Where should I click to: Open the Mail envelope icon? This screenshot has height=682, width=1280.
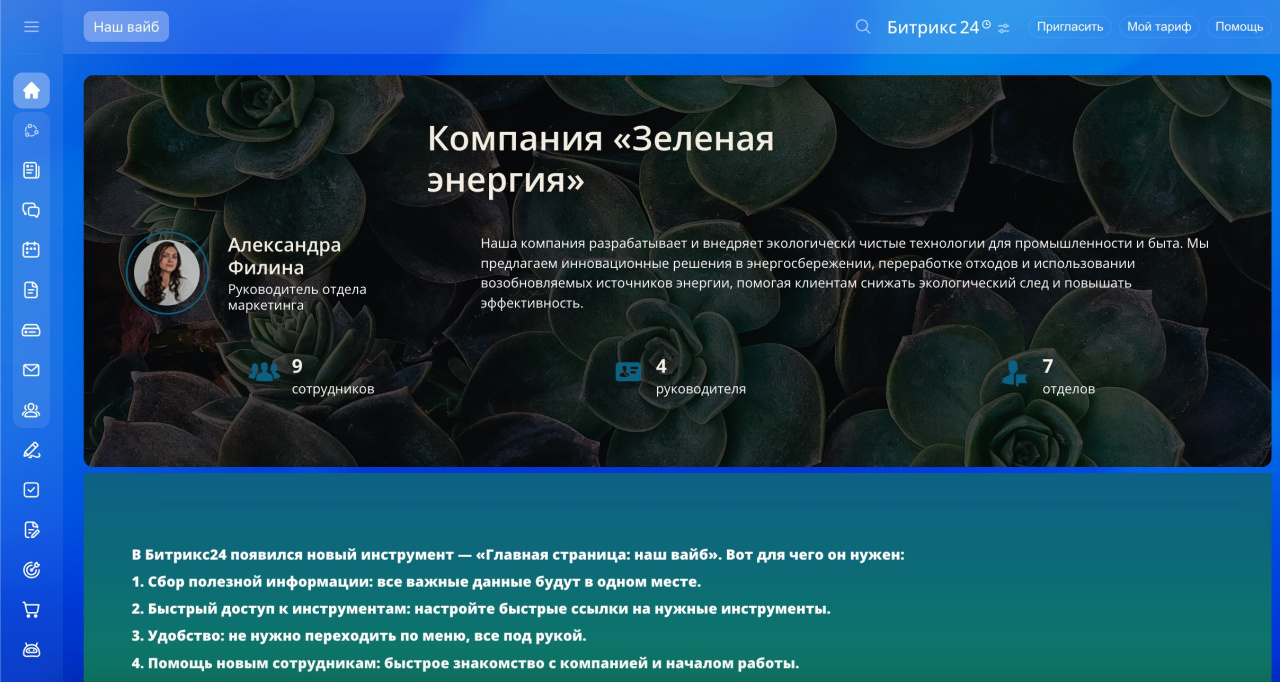pyautogui.click(x=31, y=370)
